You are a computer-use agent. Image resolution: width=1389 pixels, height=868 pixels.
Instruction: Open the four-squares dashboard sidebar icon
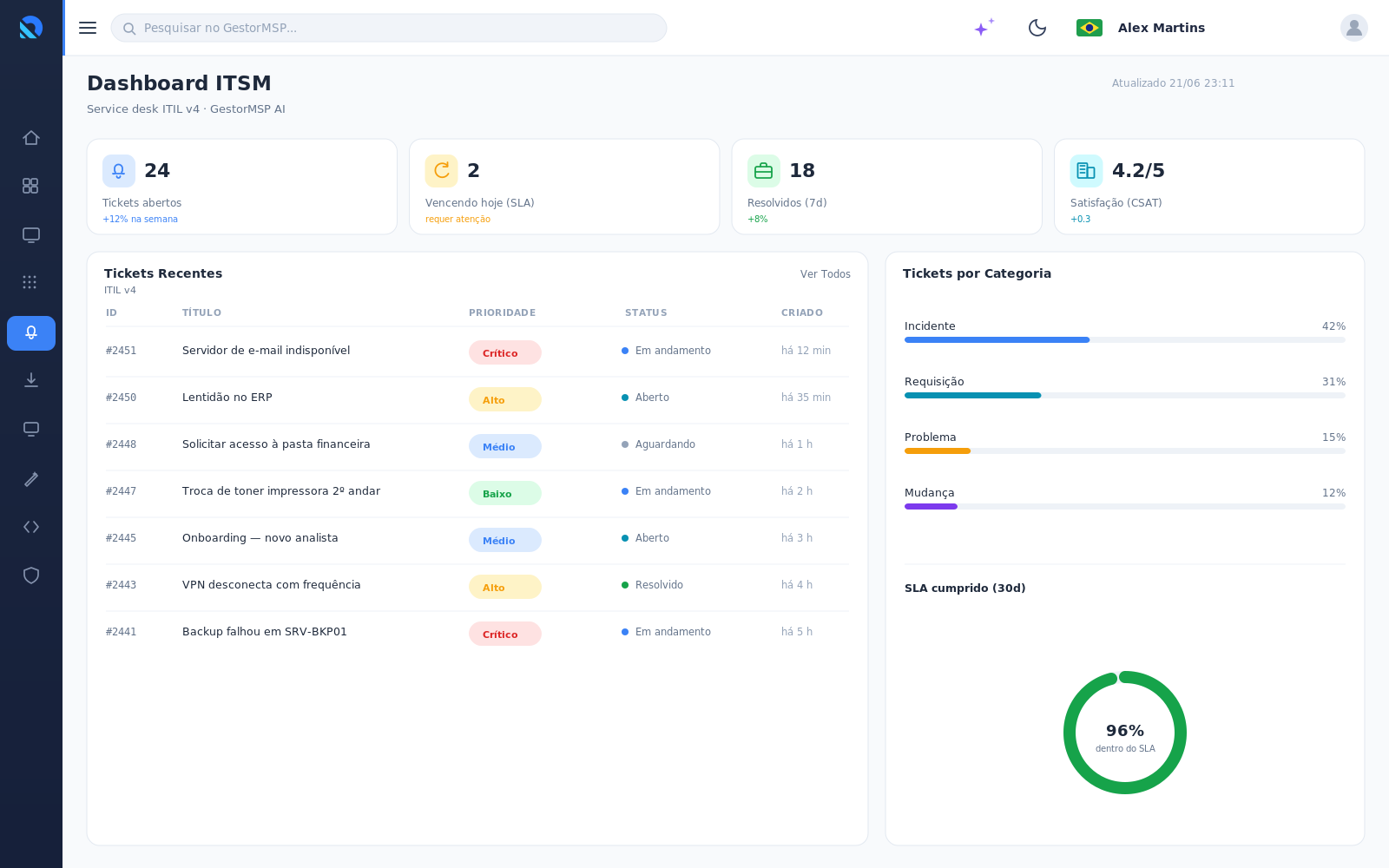pyautogui.click(x=31, y=186)
